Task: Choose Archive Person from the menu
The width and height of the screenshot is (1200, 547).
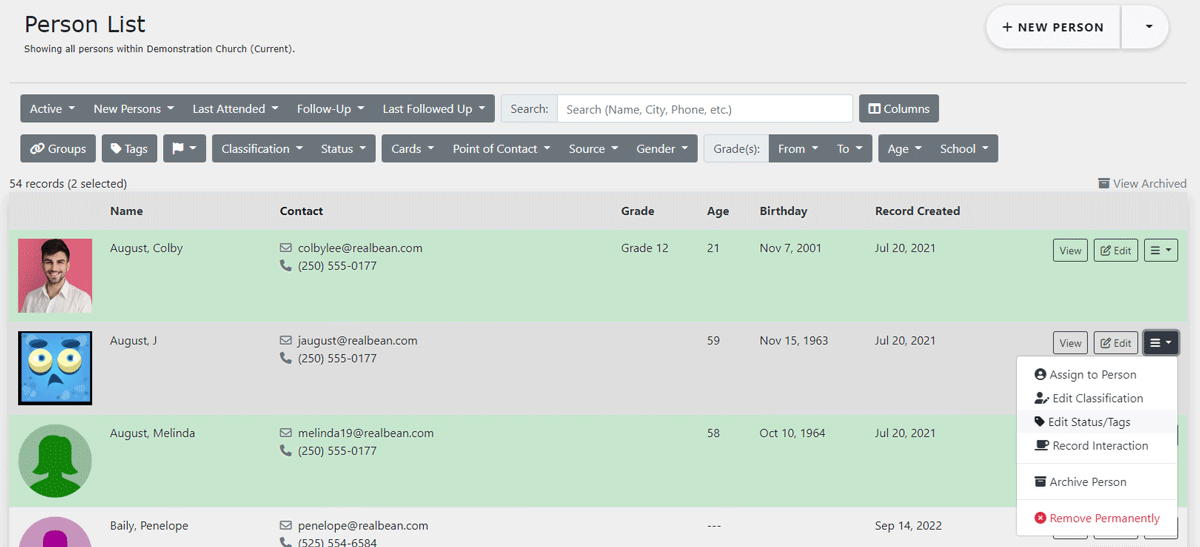Action: tap(1096, 482)
